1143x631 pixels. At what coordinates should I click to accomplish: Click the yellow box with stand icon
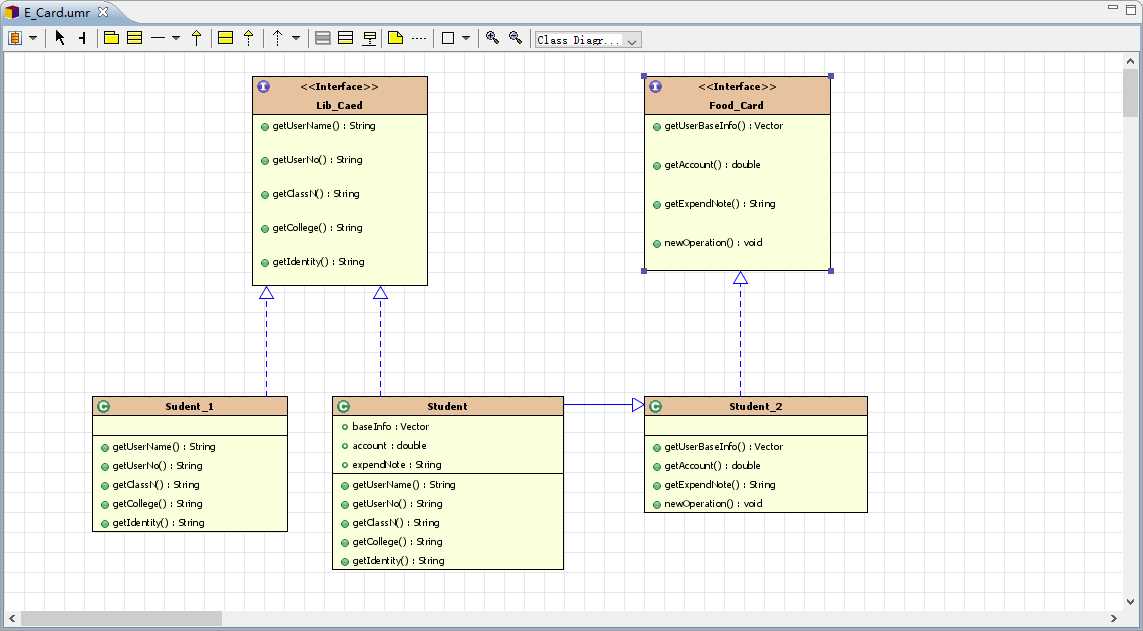(x=370, y=39)
